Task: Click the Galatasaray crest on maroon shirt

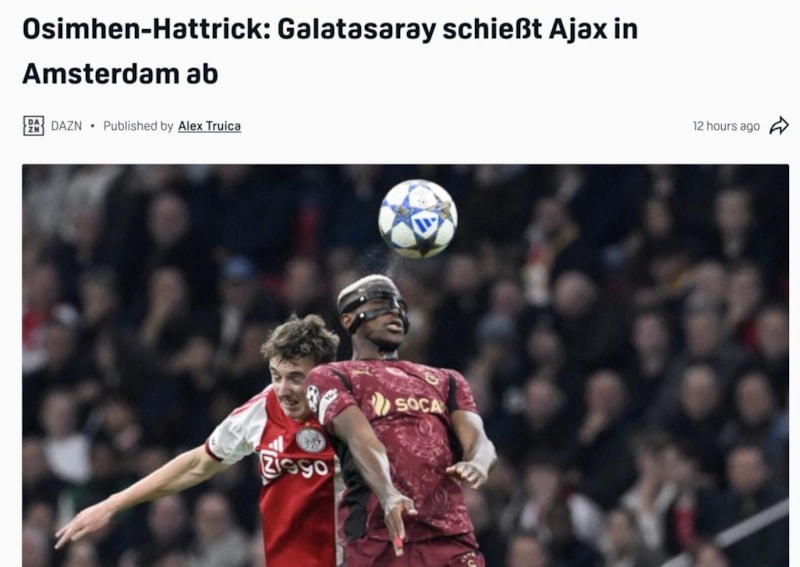Action: (x=432, y=378)
